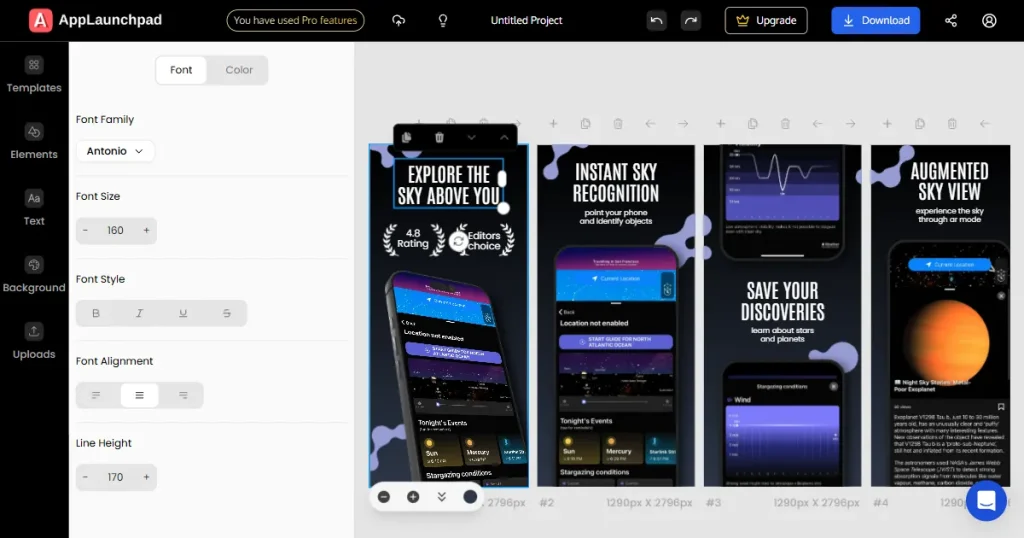The image size is (1024, 538).
Task: Duplicate screenshot #4 using copy icon
Action: pos(920,123)
